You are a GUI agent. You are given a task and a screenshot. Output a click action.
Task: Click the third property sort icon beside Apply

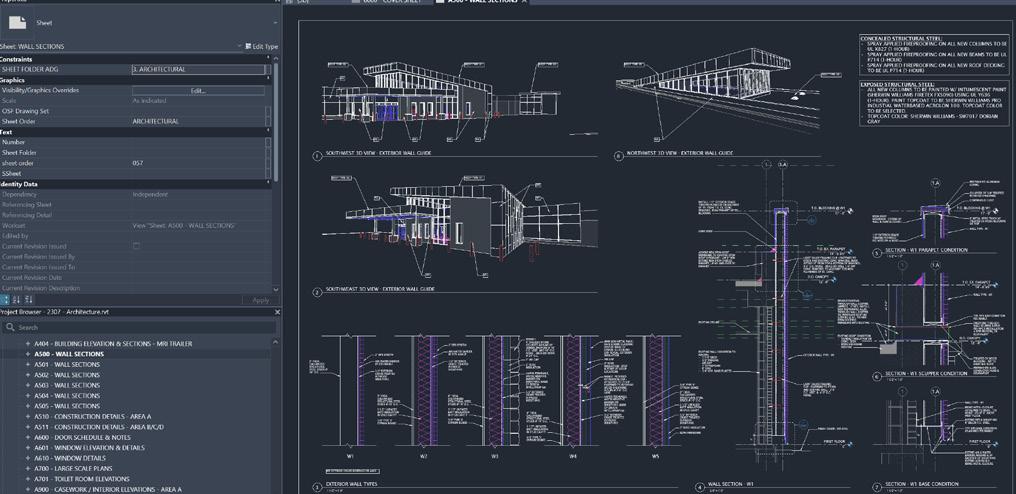tap(28, 300)
